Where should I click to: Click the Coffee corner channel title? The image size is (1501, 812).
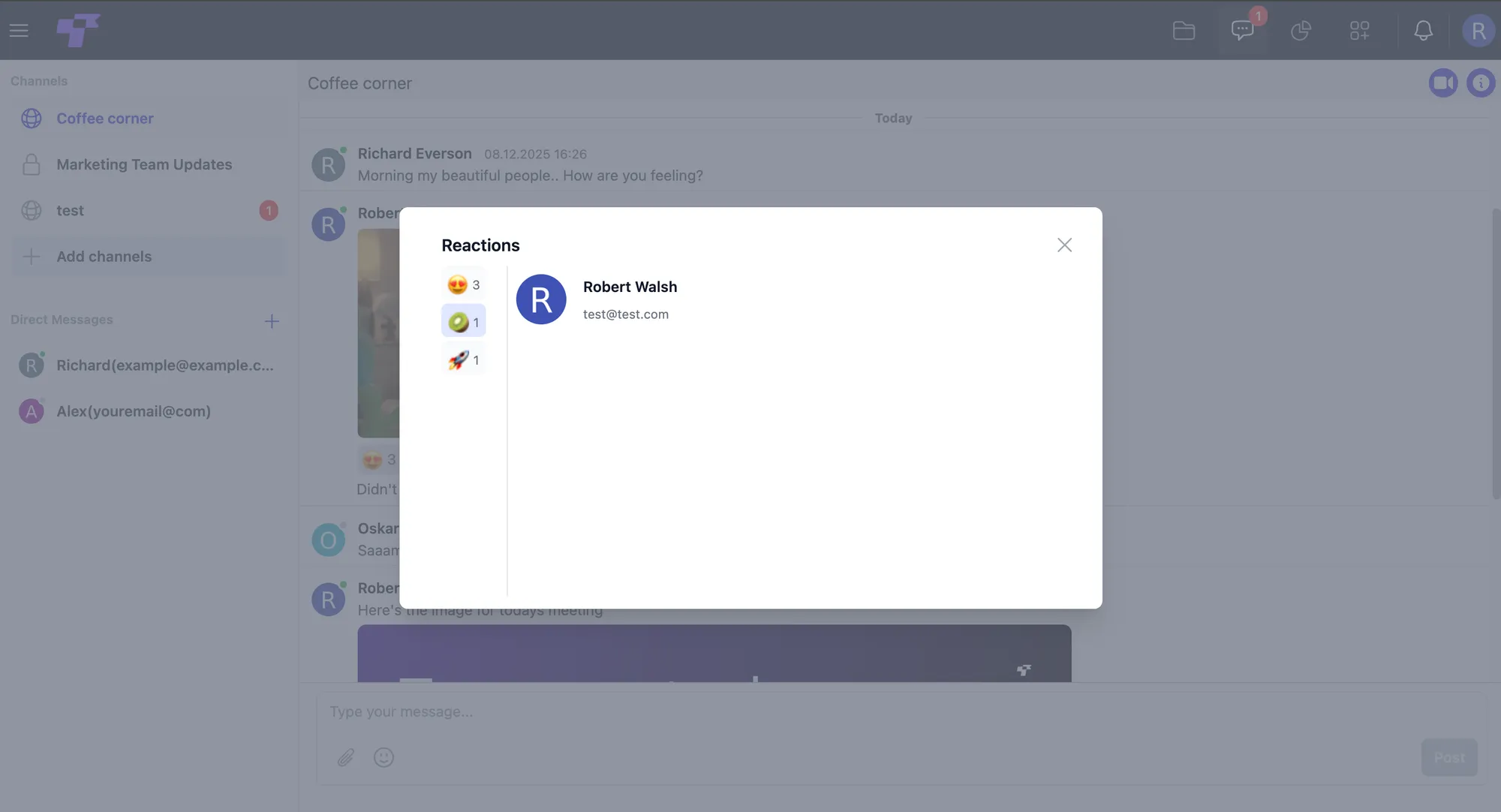[x=359, y=83]
